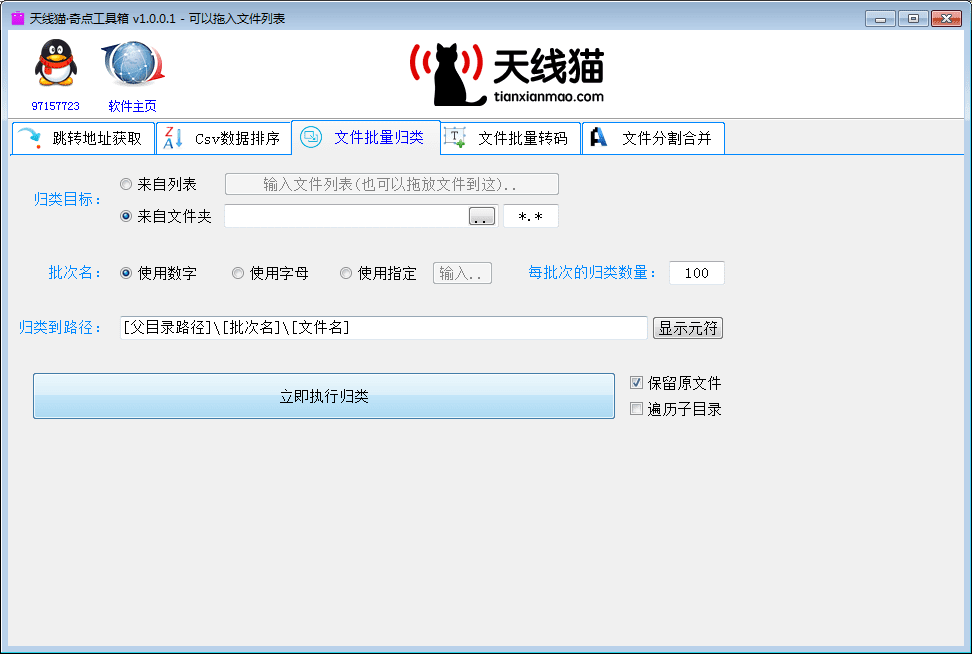Click the *.* file filter field
972x654 pixels.
531,216
